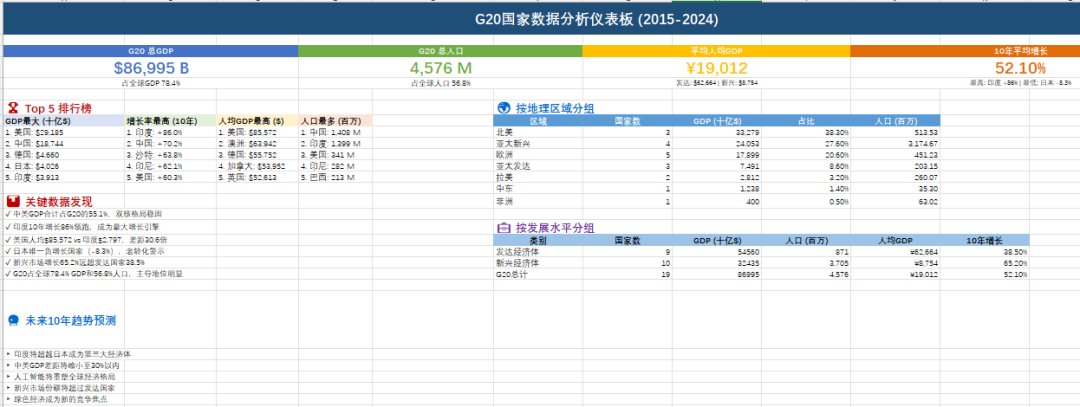Click the 4,576 M total population value

(x=440, y=67)
